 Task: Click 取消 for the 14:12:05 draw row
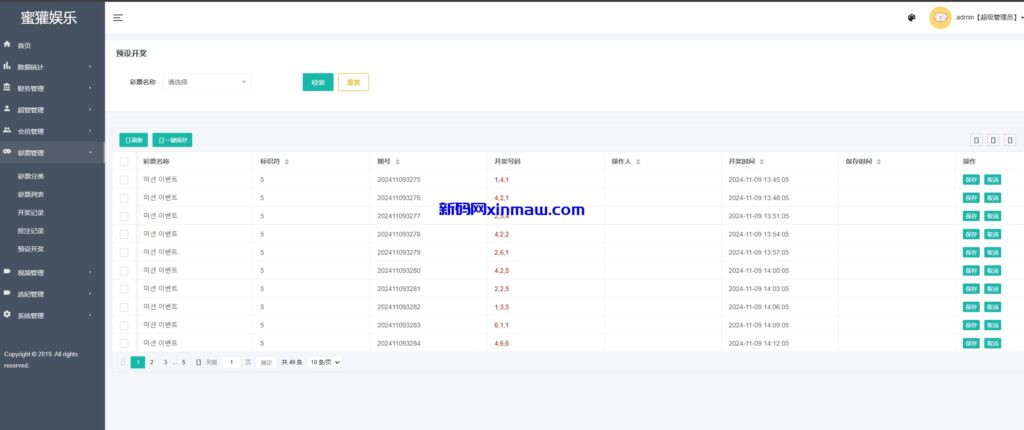pos(993,343)
